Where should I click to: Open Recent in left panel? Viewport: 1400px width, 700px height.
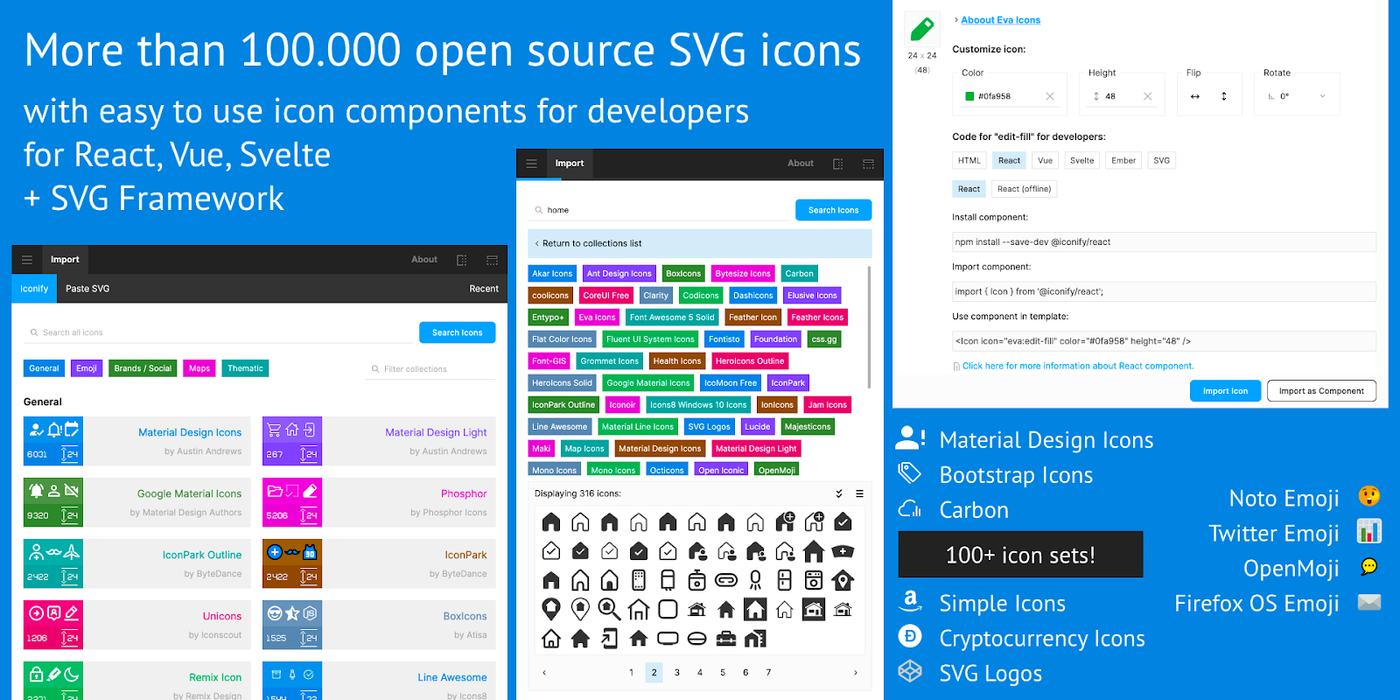(x=484, y=289)
